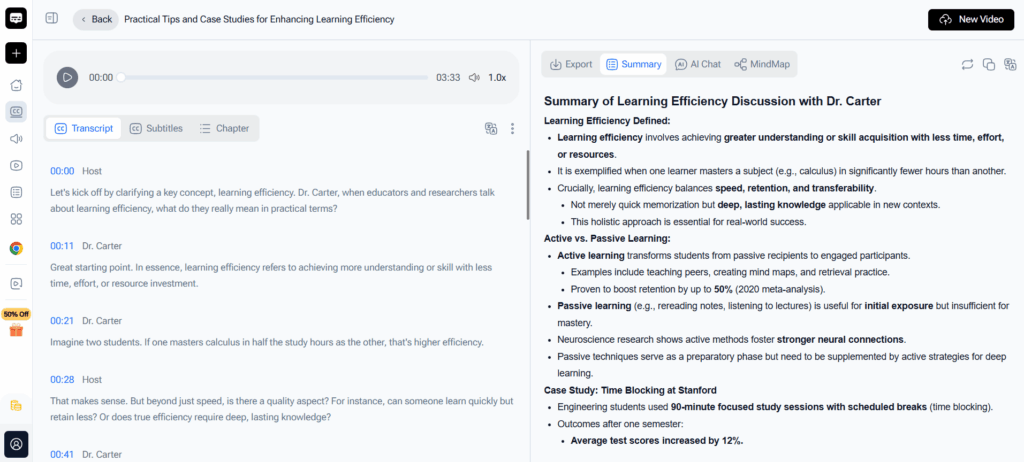Open the AI Chat tab

click(x=697, y=64)
